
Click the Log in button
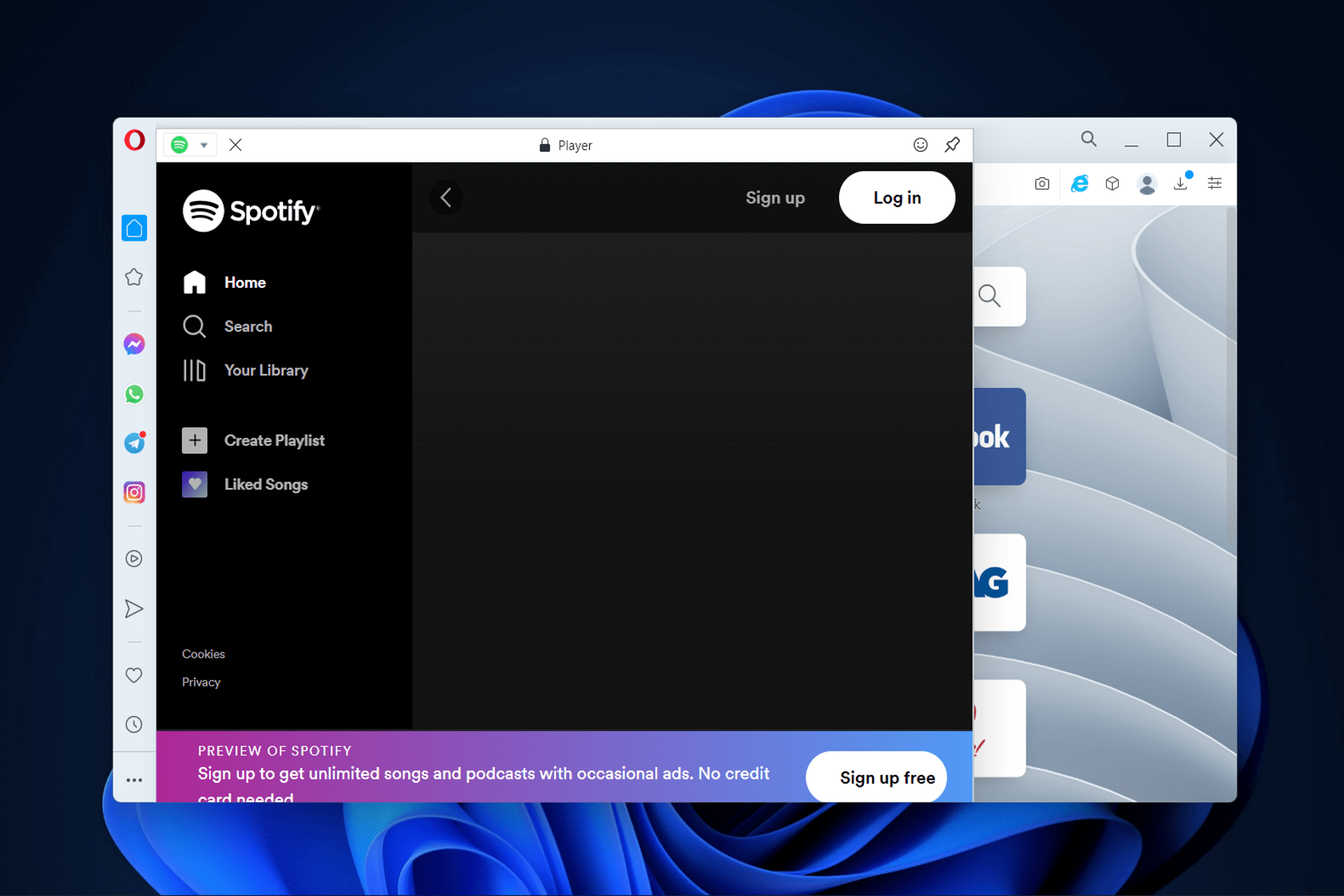point(897,197)
